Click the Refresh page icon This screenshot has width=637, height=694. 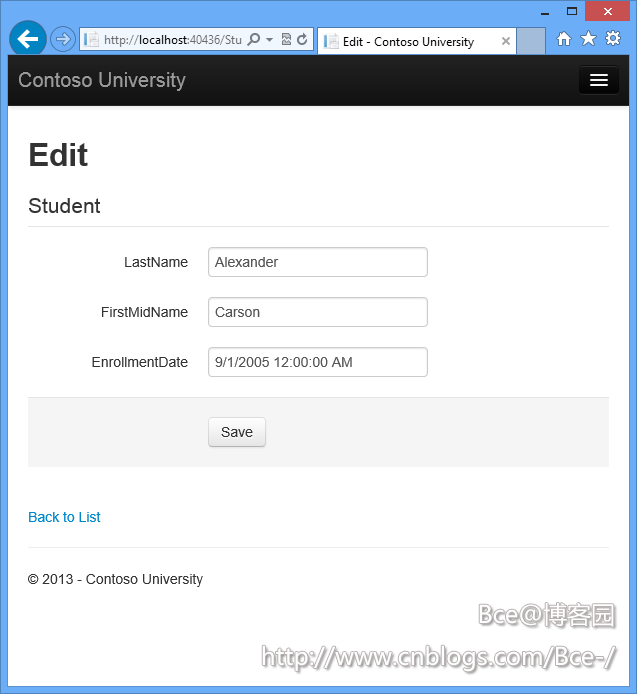tap(302, 39)
